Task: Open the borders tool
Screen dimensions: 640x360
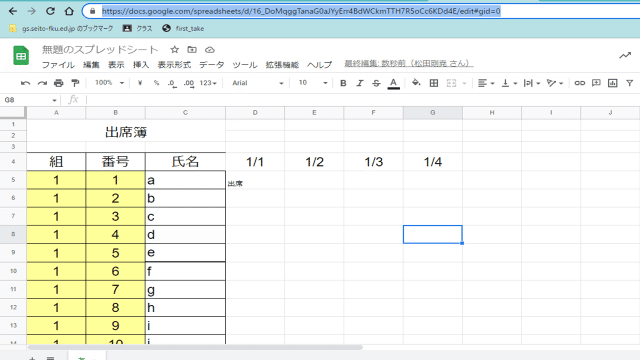Action: (434, 83)
